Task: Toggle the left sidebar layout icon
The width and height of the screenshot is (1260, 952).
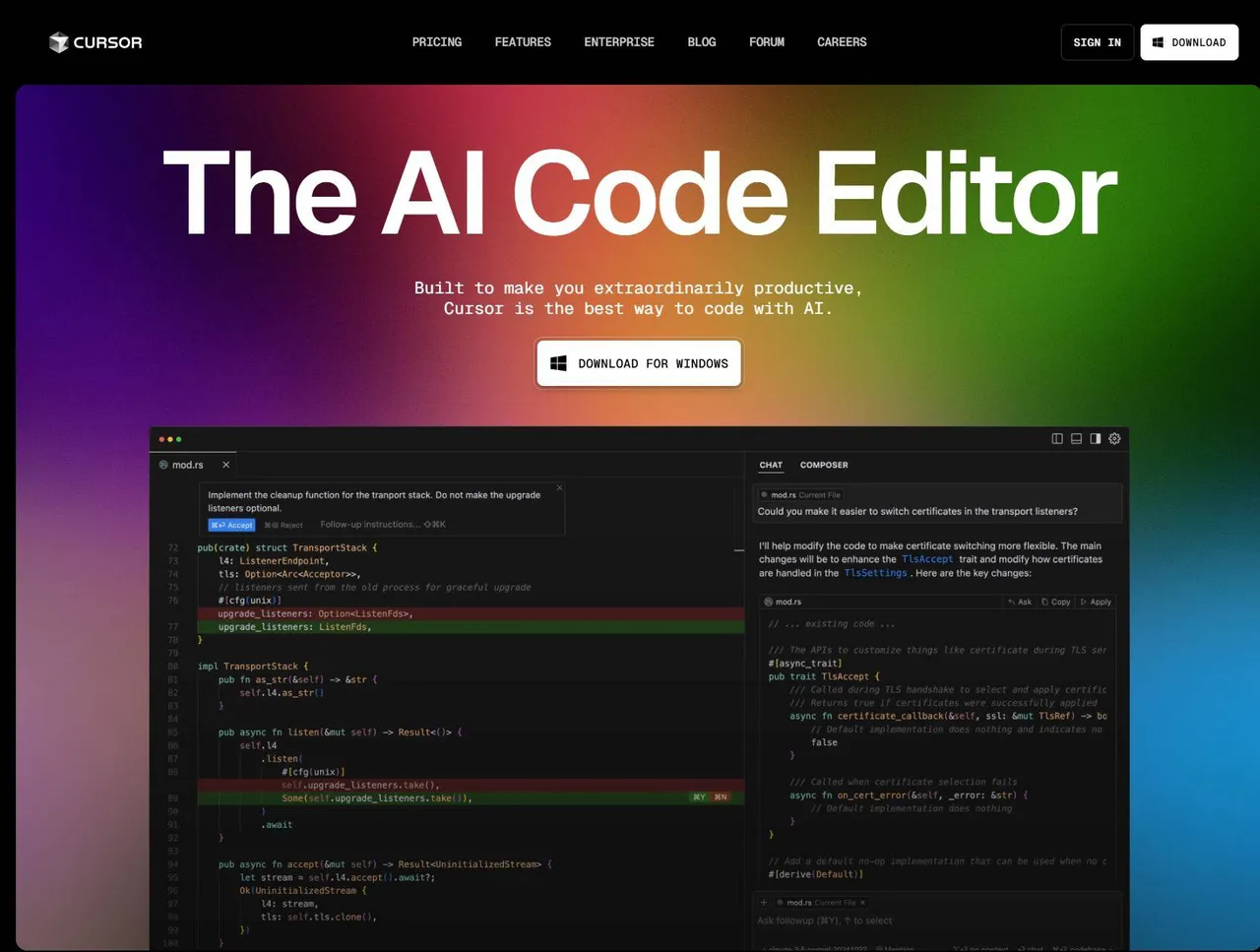Action: (1057, 439)
